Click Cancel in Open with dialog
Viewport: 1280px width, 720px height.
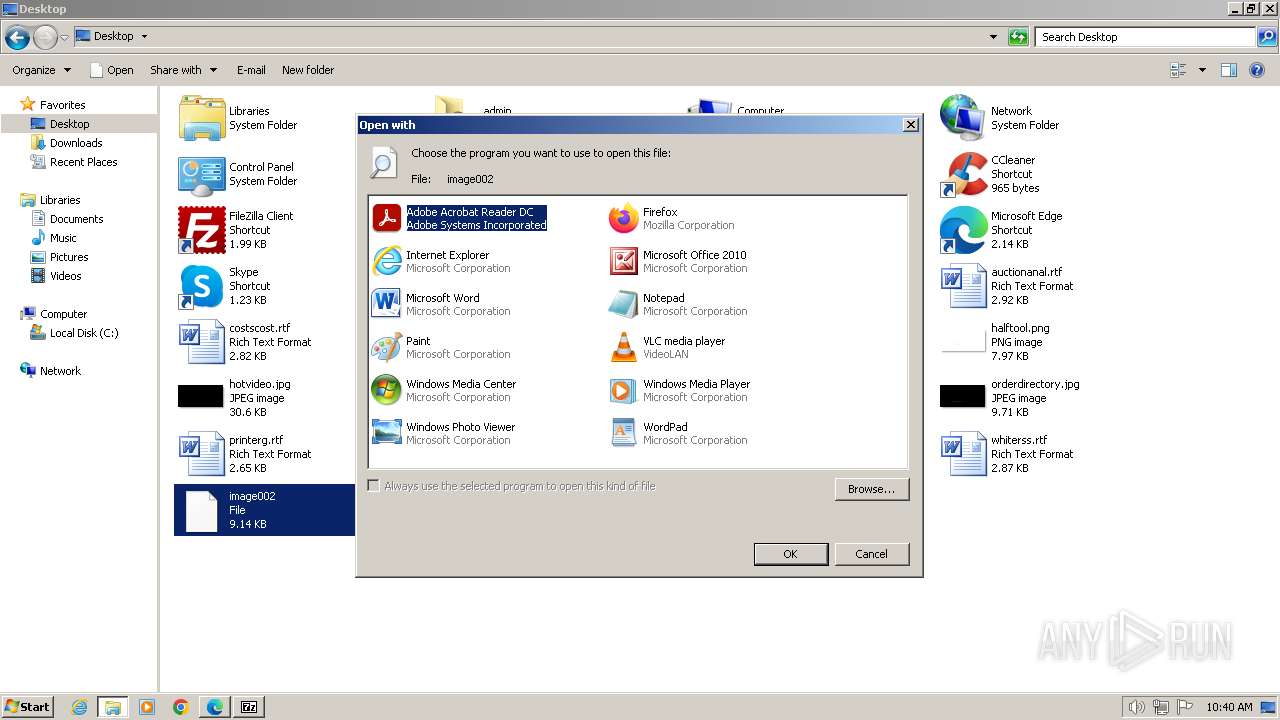(x=871, y=554)
